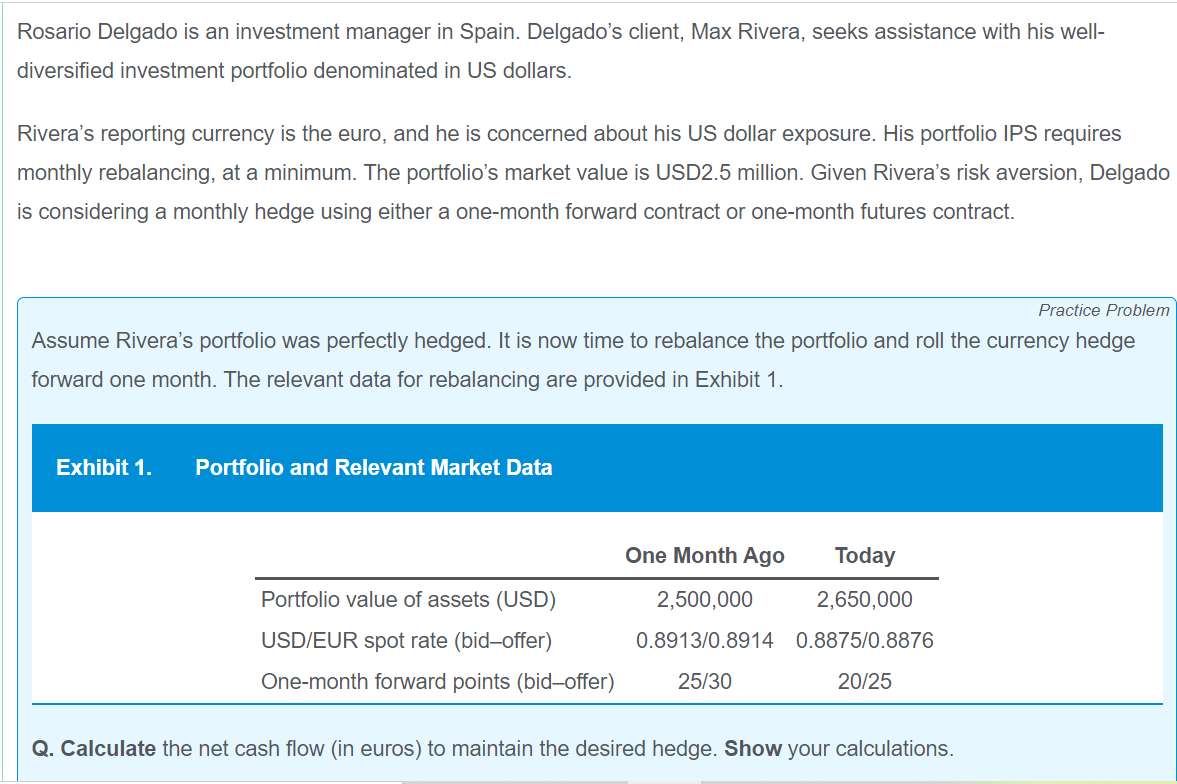Viewport: 1177px width, 784px height.
Task: Click the 2,500,000 portfolio value cell
Action: point(704,600)
